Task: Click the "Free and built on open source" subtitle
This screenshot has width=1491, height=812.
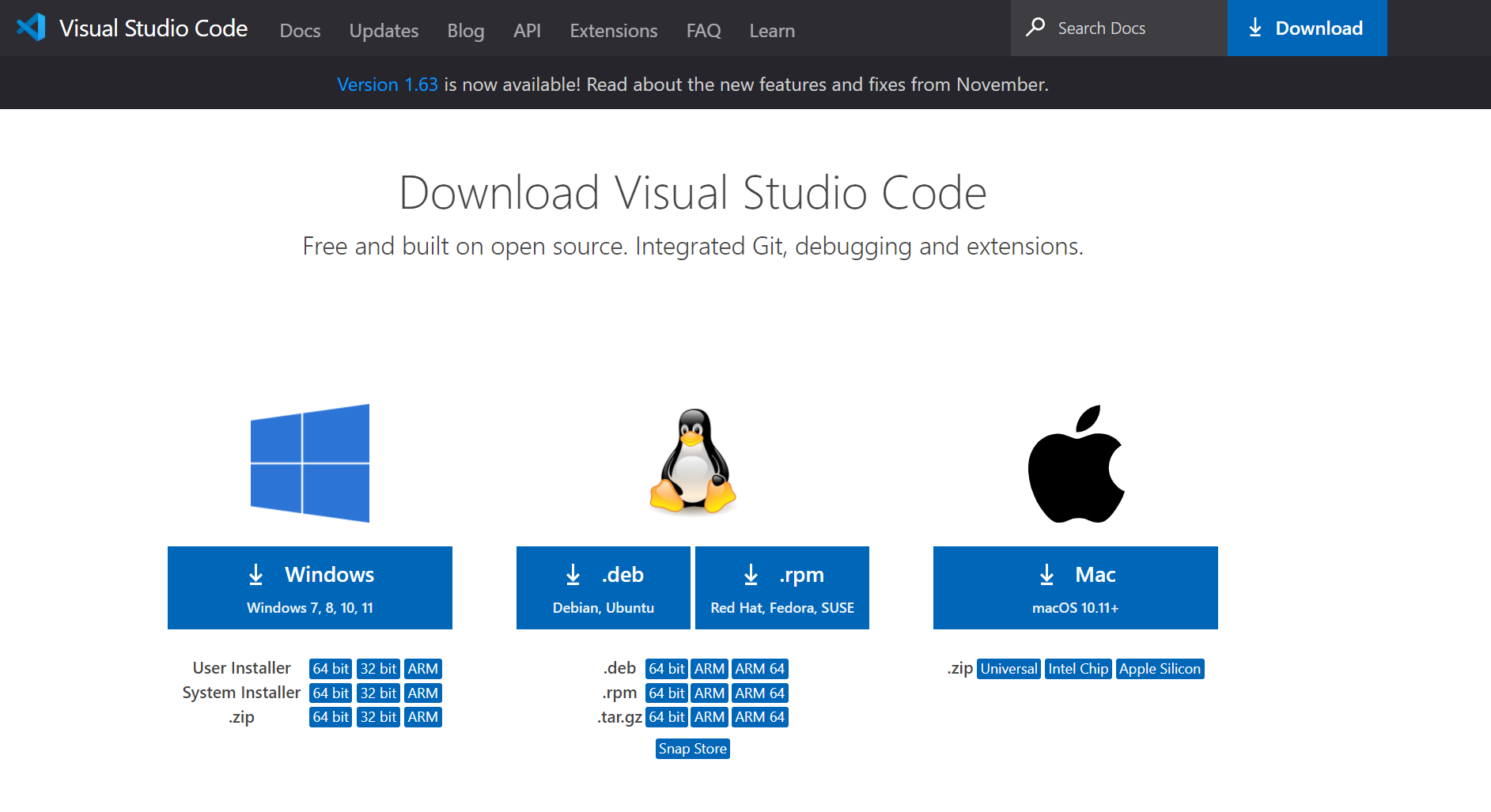Action: [693, 247]
